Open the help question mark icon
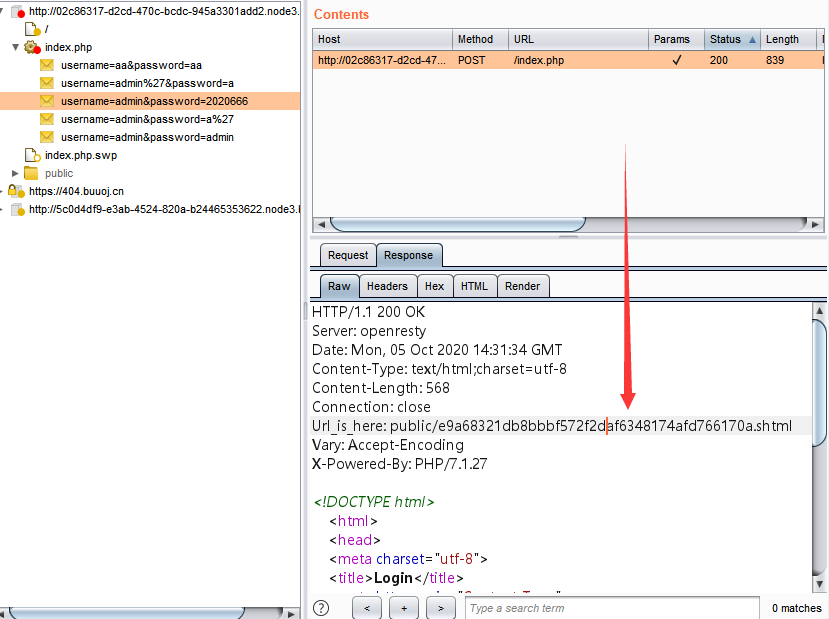The width and height of the screenshot is (829, 619). [x=321, y=608]
